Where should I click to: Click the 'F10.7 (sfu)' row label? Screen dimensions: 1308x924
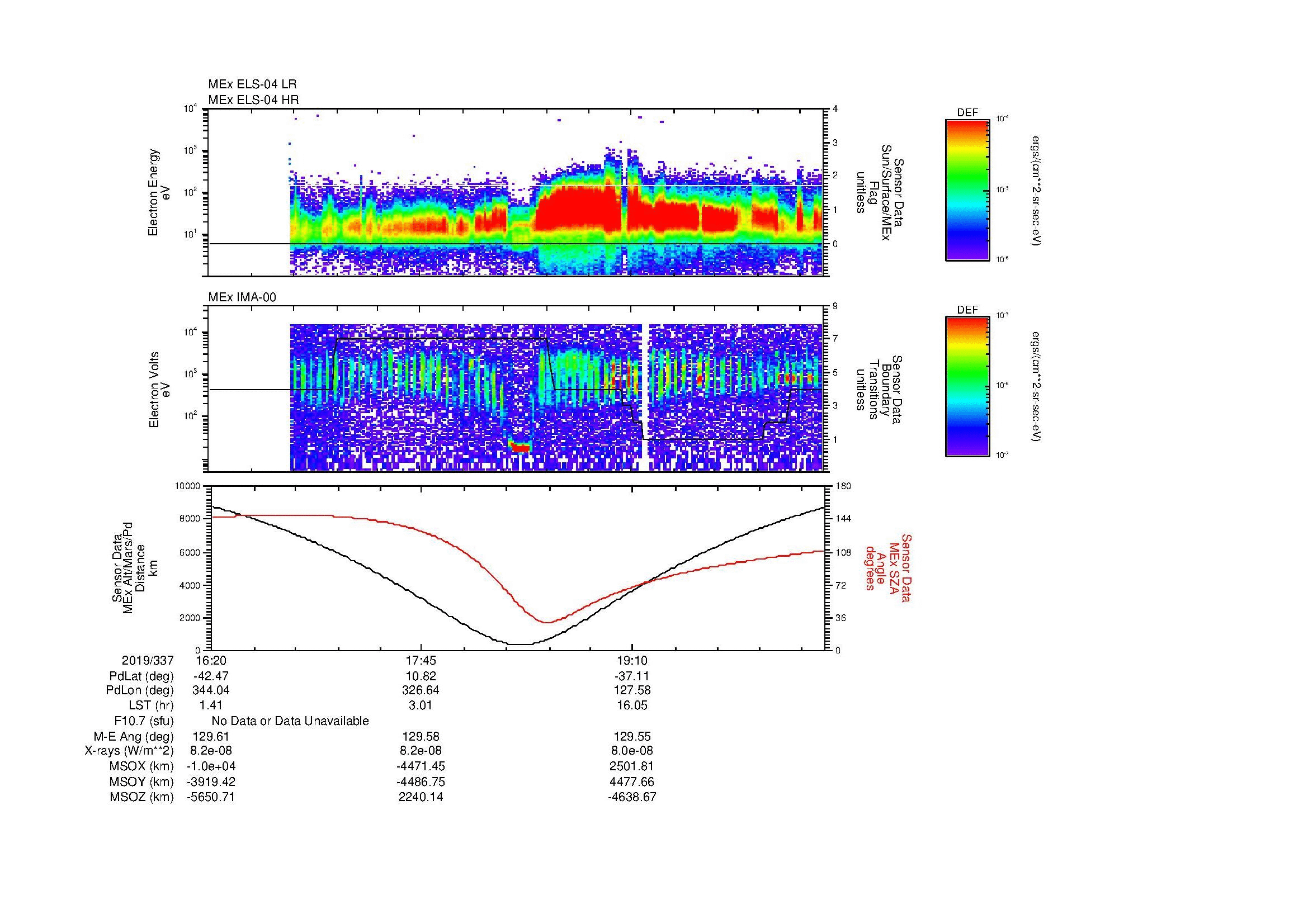tap(144, 721)
